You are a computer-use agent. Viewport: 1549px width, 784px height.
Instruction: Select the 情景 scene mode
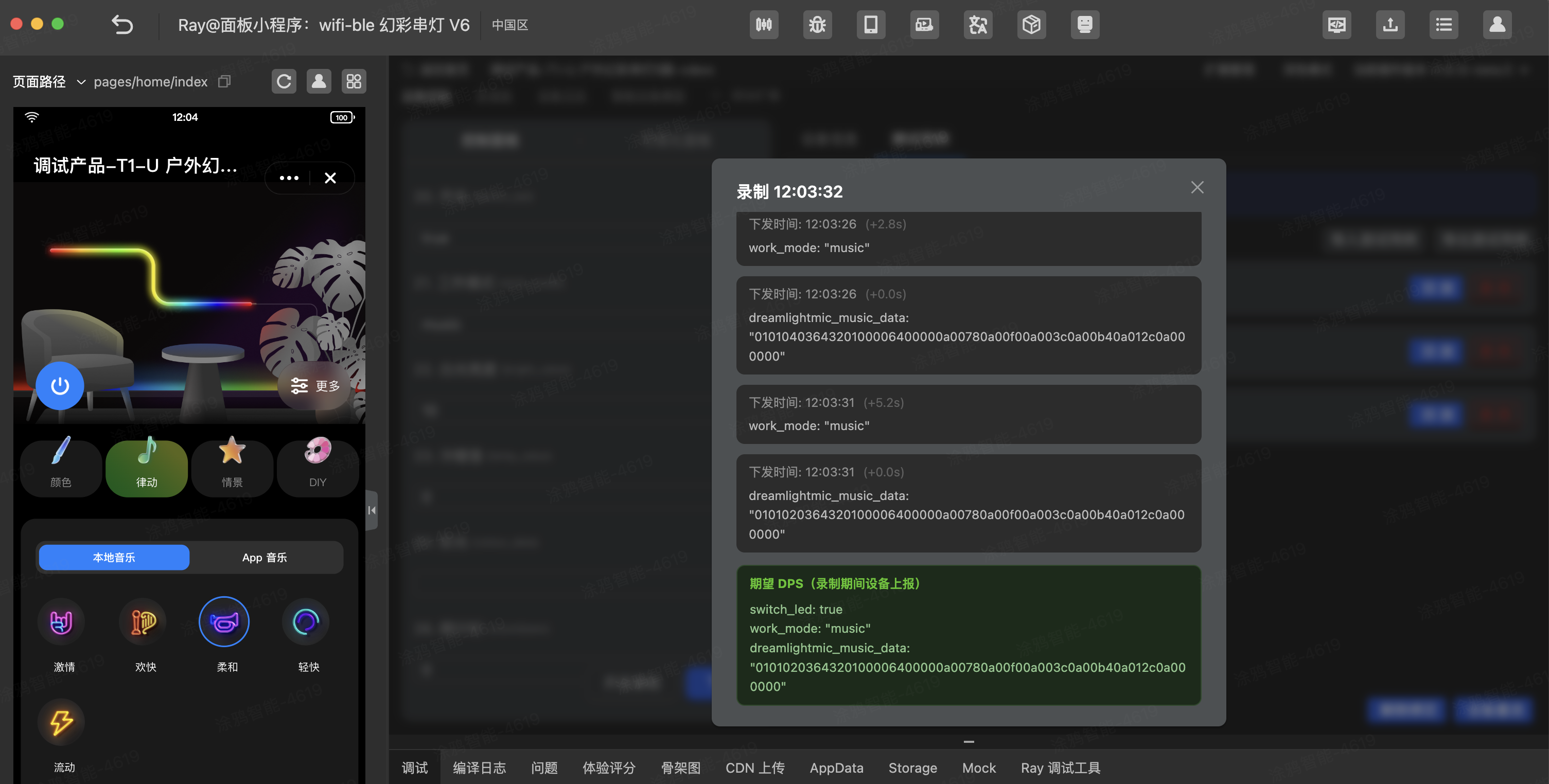point(232,468)
